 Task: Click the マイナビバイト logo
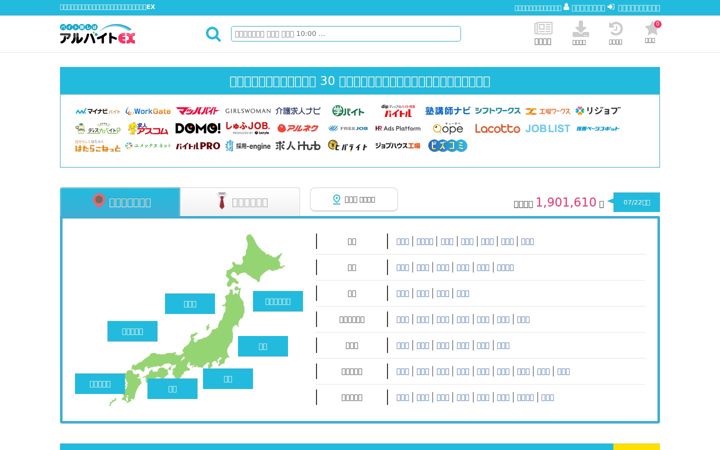coord(98,111)
